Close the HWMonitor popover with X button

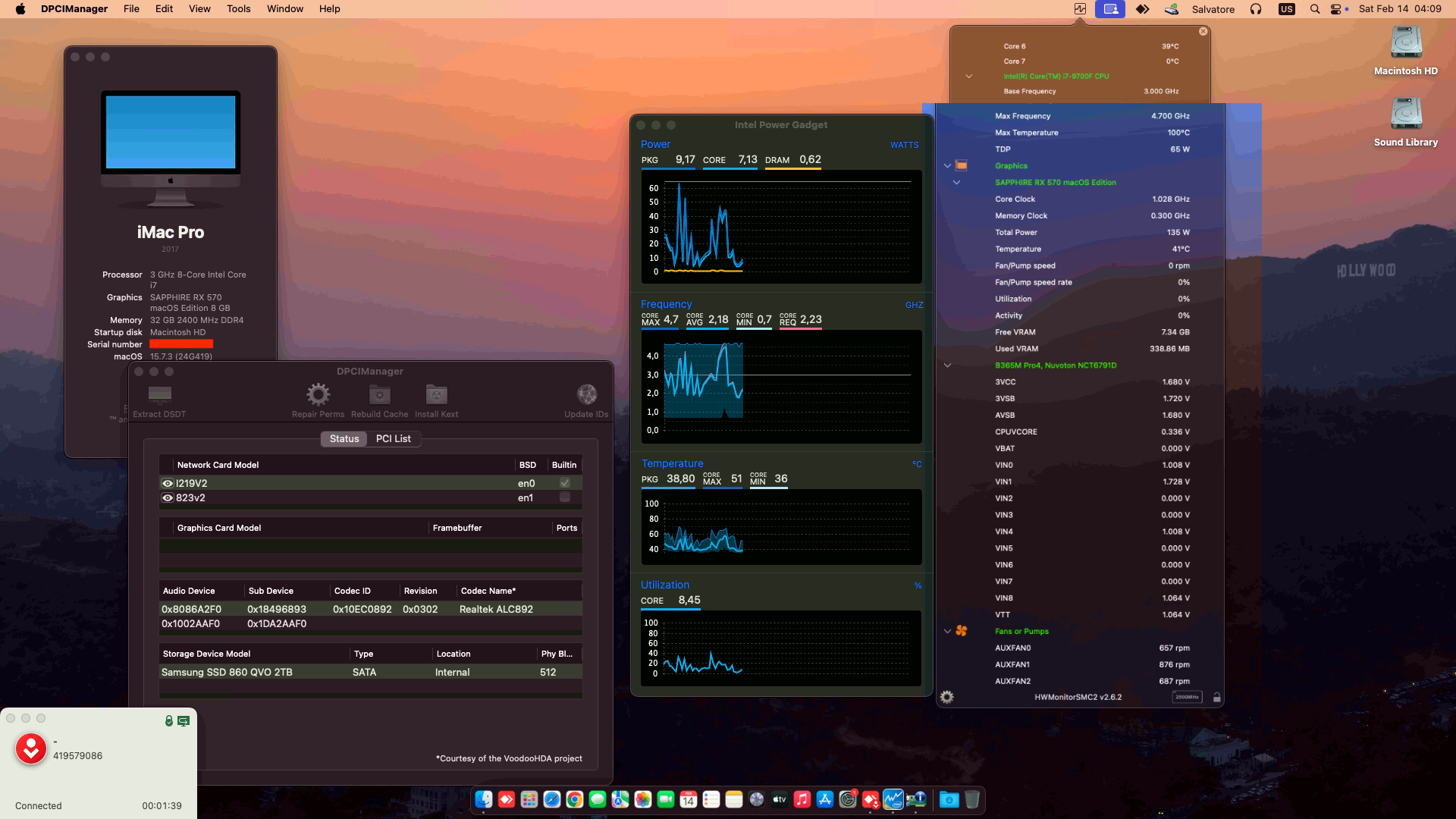[1203, 31]
